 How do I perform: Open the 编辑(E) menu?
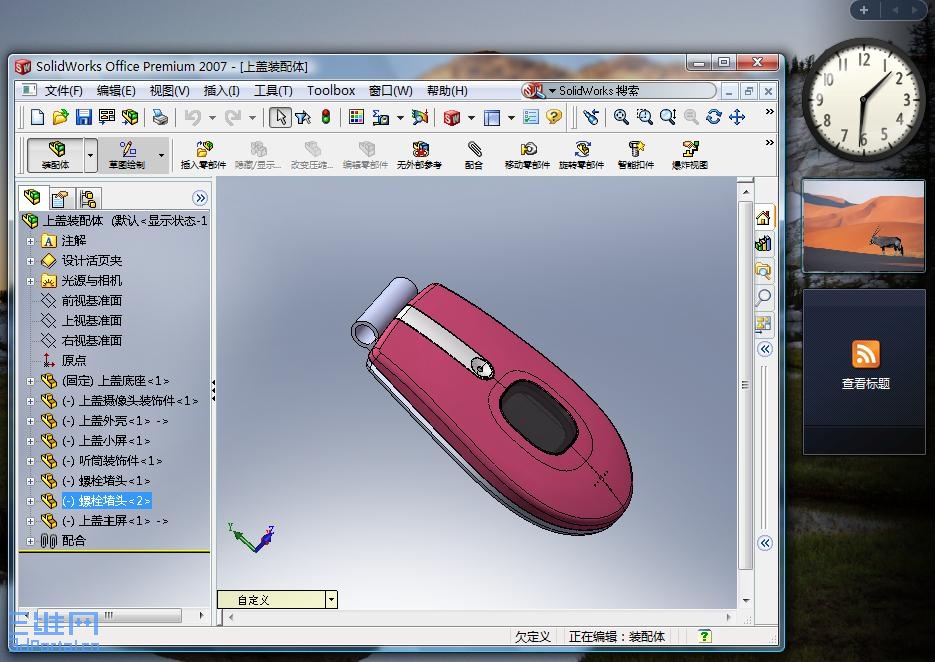pos(116,91)
